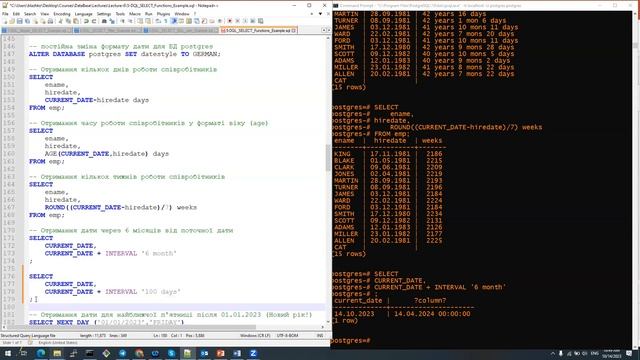Click the line 'ALTER DATABASE postgres SET datestyle TO GERMAN;'
Viewport: 640px width, 360px height.
click(x=124, y=54)
